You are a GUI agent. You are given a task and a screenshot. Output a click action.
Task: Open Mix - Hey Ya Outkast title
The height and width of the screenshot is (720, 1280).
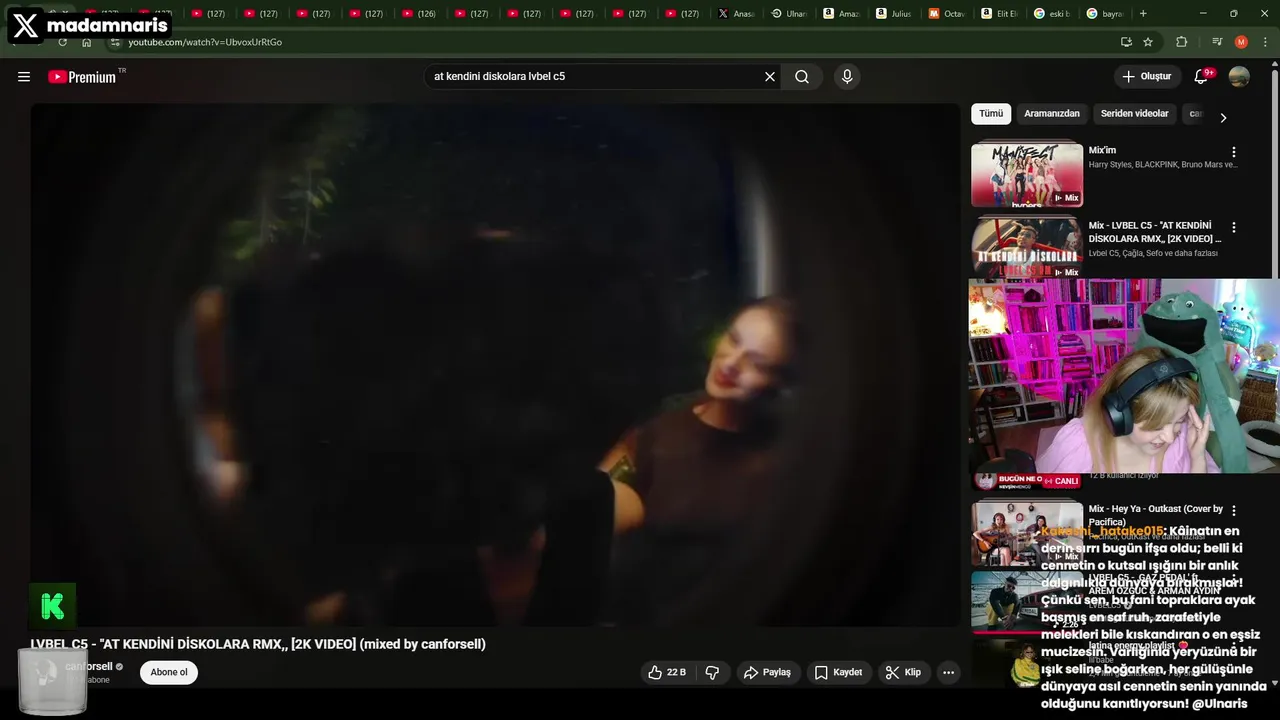[x=1155, y=515]
